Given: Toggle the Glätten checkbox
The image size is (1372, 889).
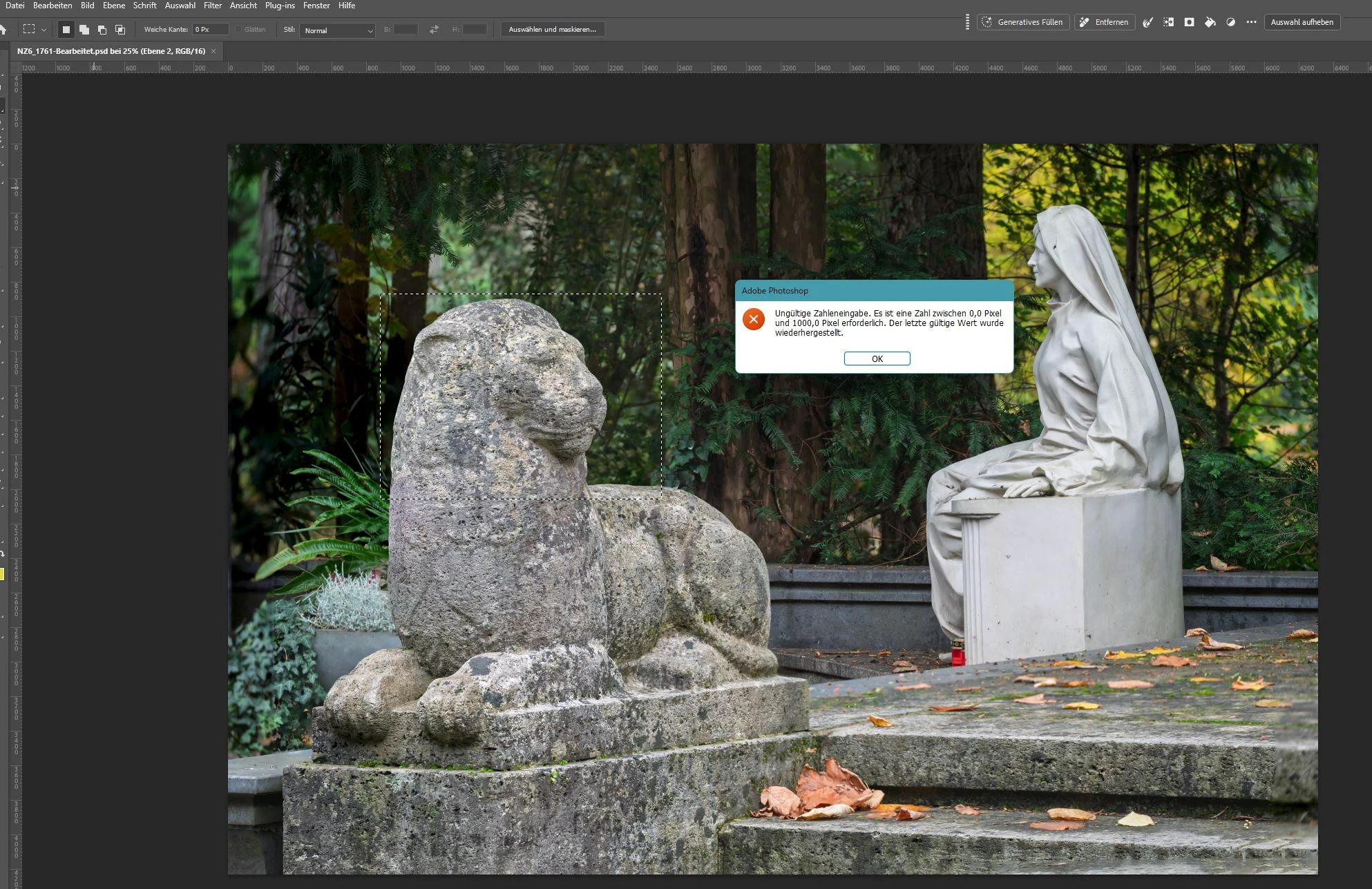Looking at the screenshot, I should [x=239, y=30].
